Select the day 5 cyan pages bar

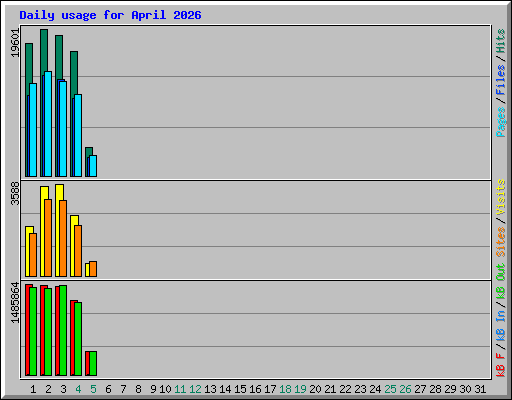tap(93, 166)
